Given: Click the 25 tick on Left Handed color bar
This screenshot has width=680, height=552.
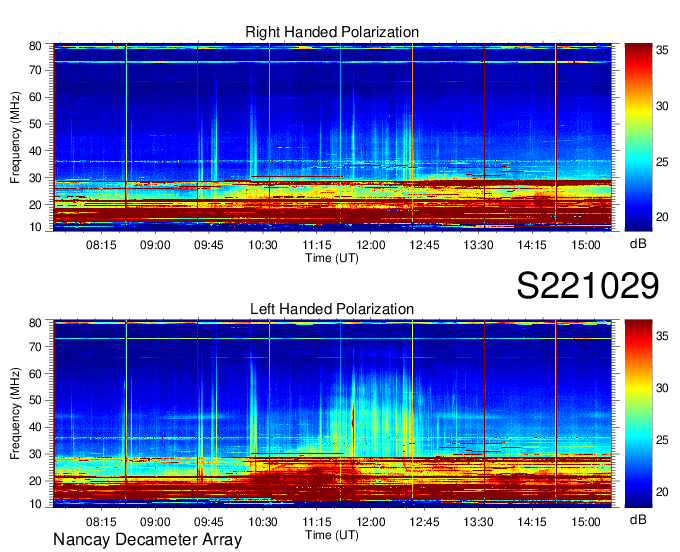Looking at the screenshot, I should 662,440.
